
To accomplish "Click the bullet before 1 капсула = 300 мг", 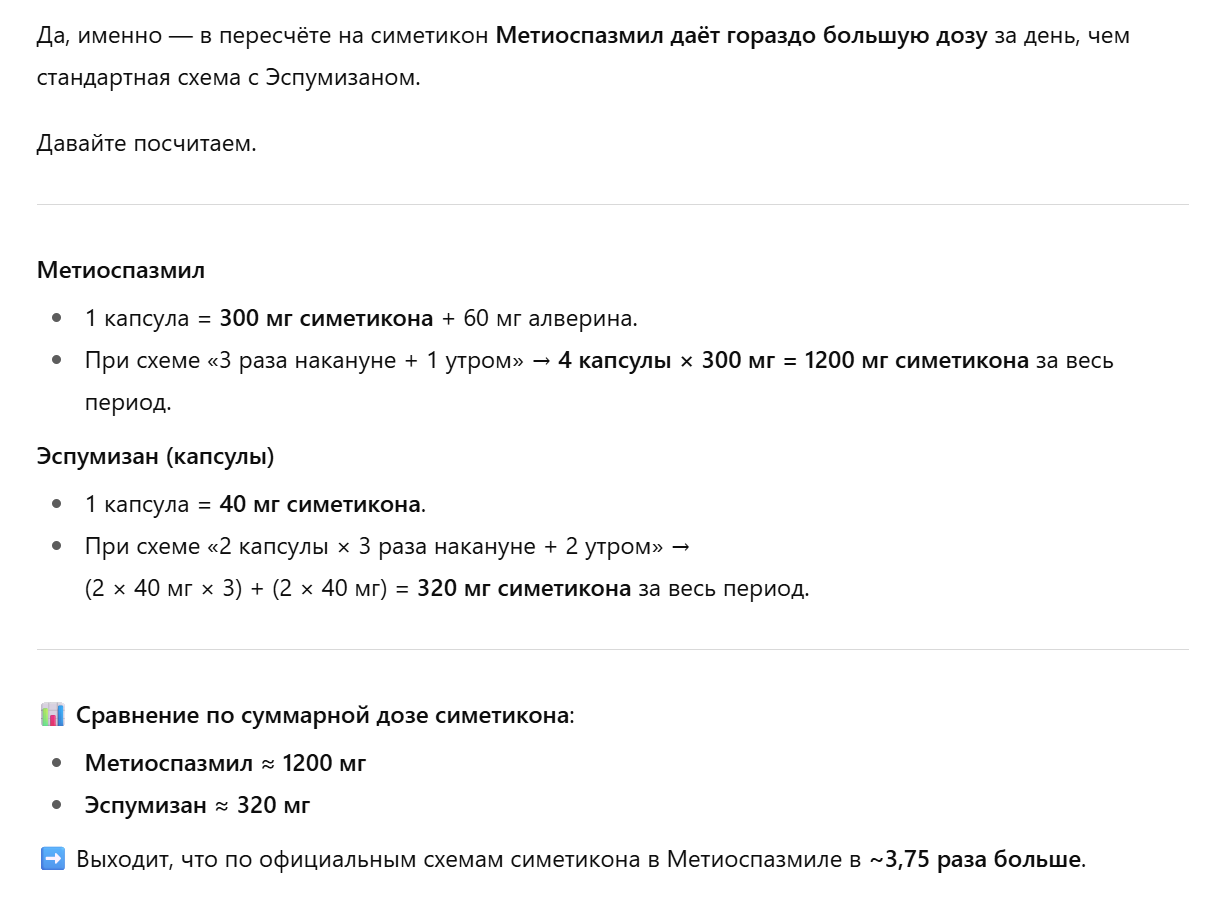I will 57,318.
